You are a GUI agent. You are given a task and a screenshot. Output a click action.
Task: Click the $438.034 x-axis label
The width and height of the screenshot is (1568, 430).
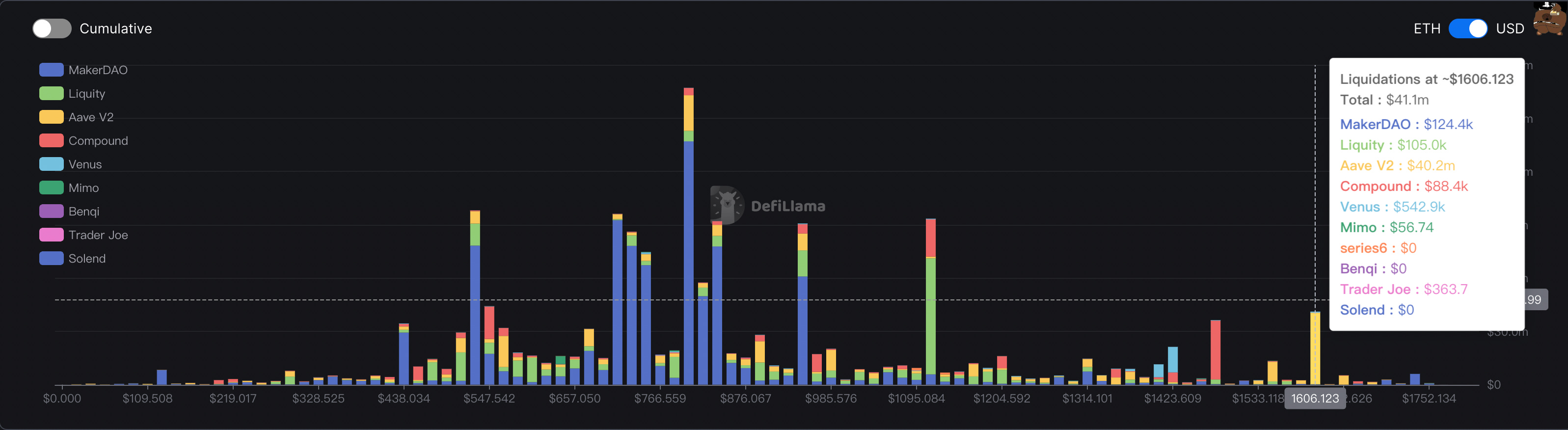[404, 399]
